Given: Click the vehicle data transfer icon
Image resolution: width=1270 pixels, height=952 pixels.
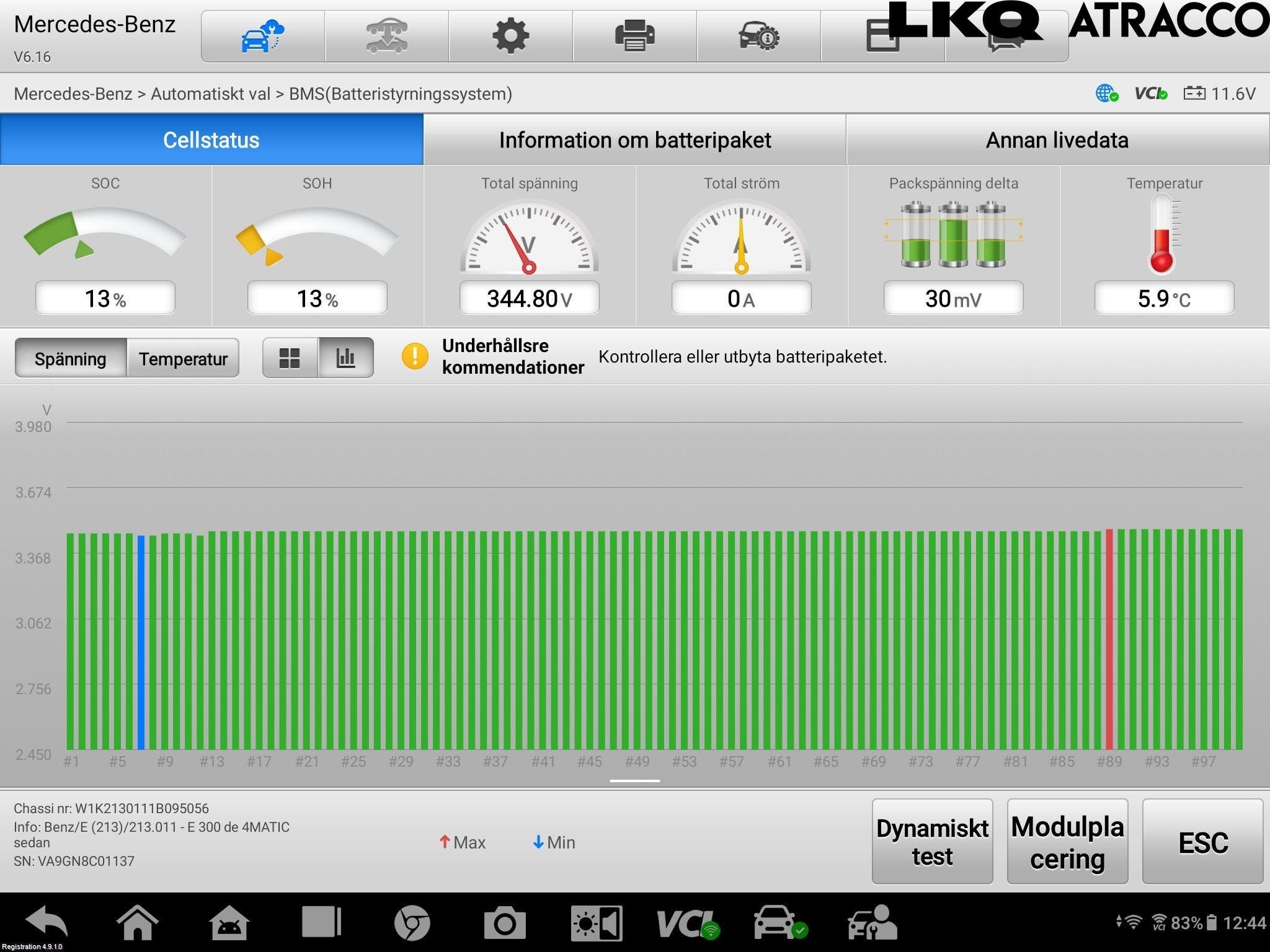Looking at the screenshot, I should point(386,36).
